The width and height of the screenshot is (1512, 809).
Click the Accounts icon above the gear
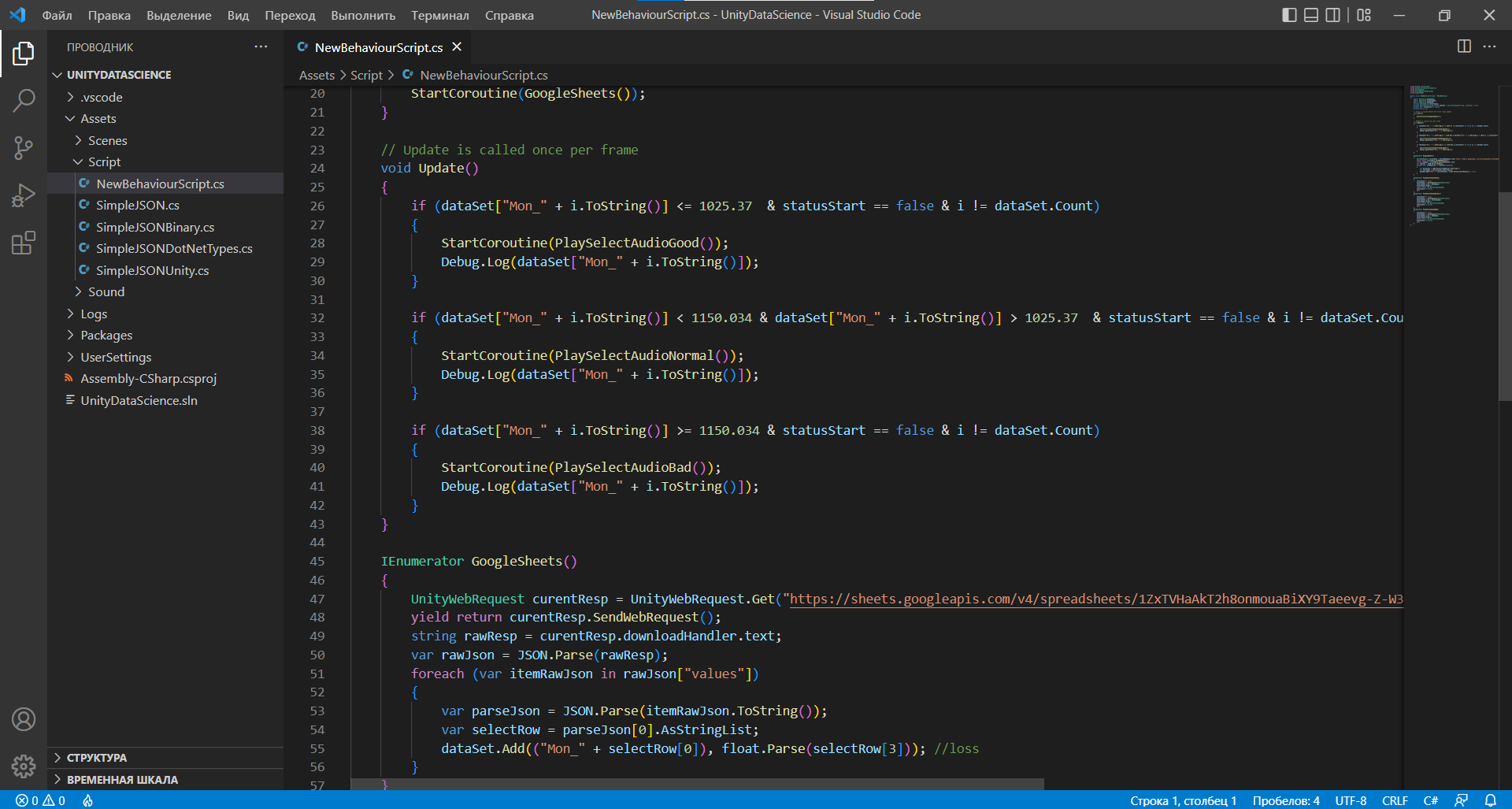pyautogui.click(x=24, y=719)
